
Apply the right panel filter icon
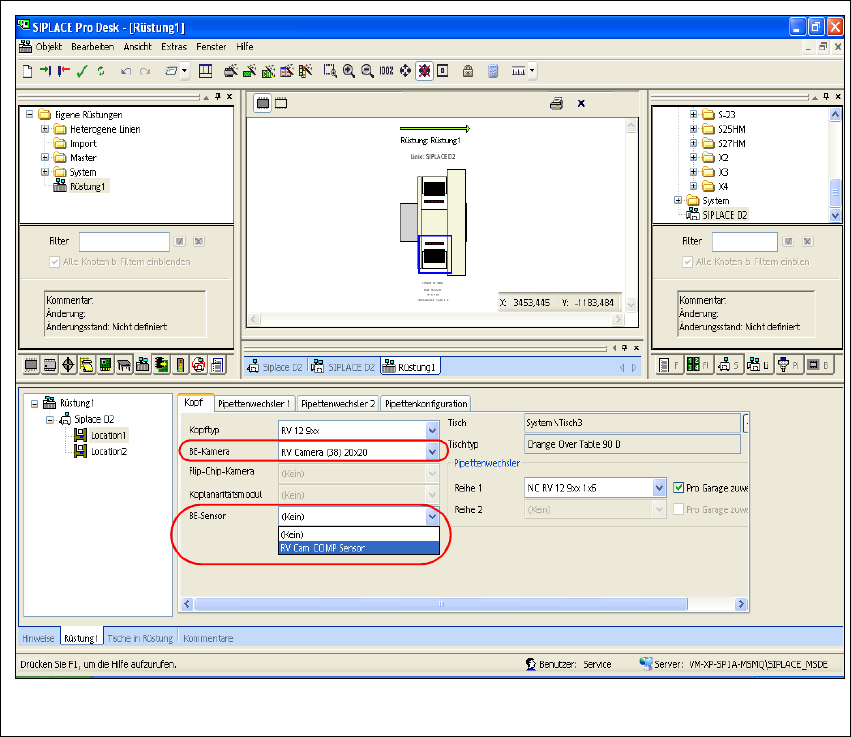coord(789,242)
